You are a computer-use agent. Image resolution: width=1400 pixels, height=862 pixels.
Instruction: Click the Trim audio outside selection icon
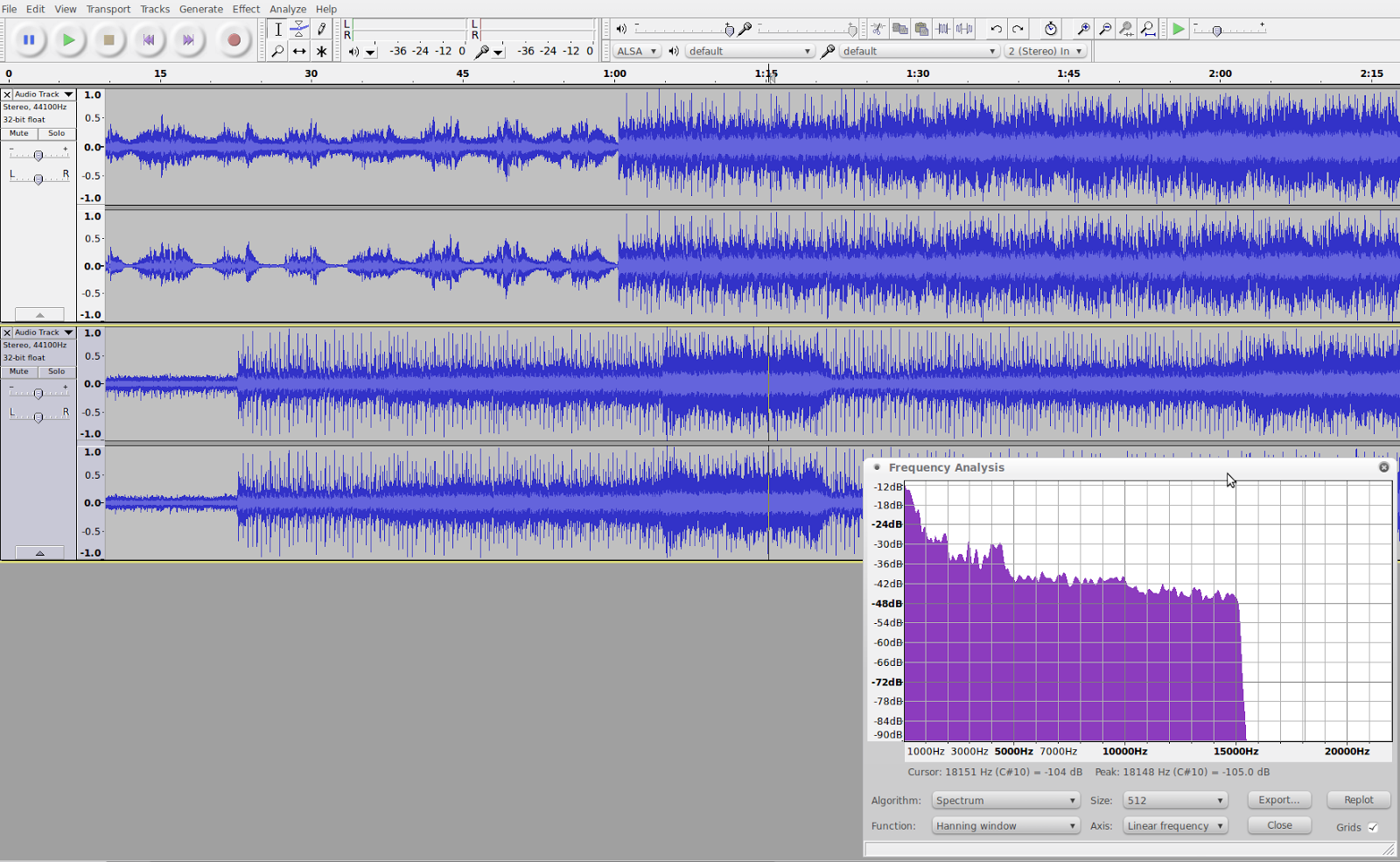[944, 29]
